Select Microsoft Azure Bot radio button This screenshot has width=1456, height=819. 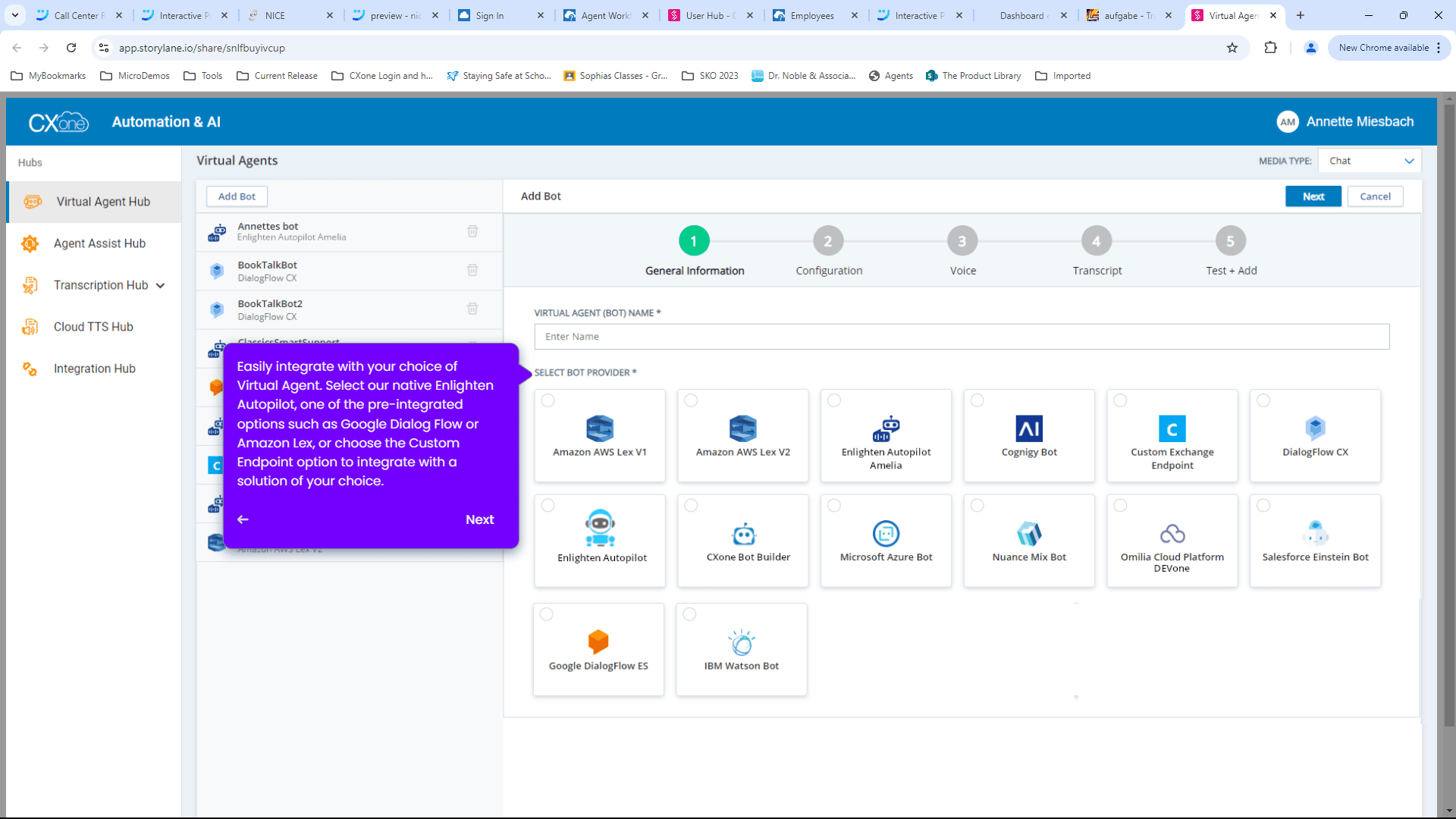(834, 506)
